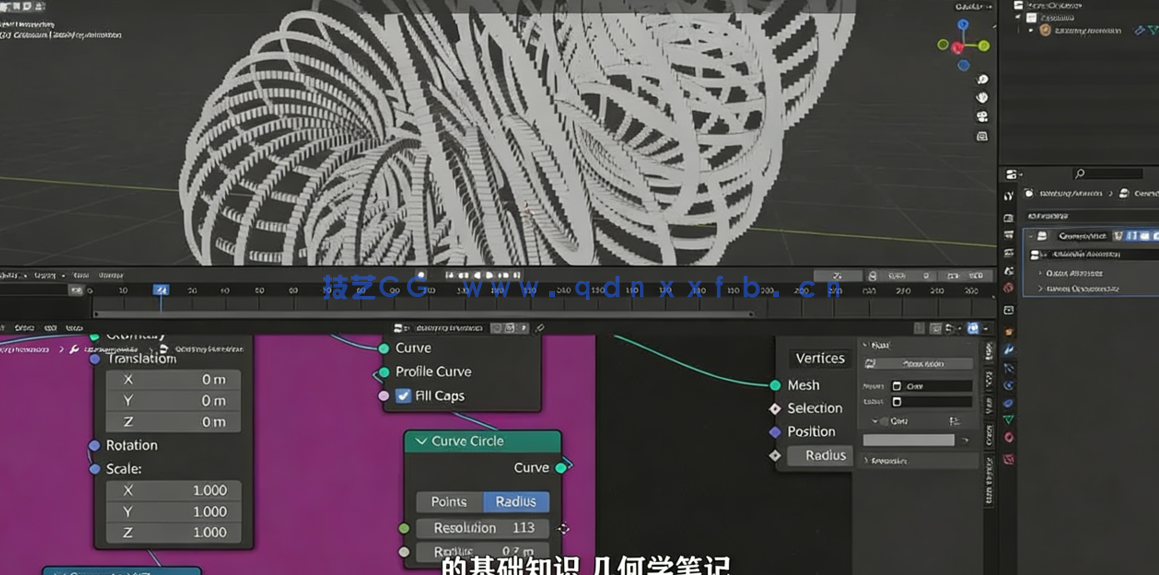Click the Radius input field

pos(820,455)
